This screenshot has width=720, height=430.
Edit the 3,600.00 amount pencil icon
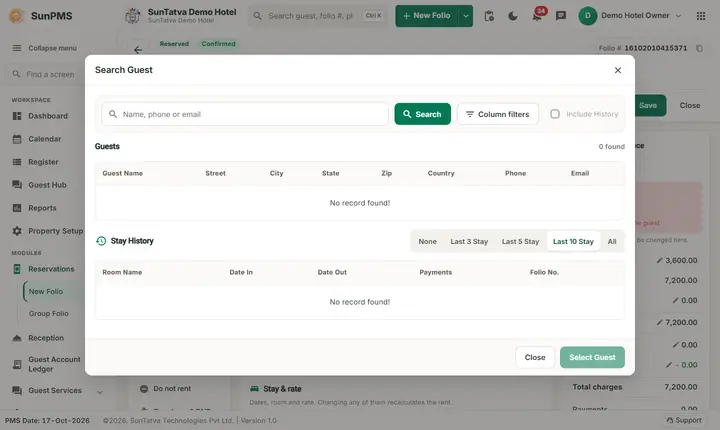[x=659, y=260]
